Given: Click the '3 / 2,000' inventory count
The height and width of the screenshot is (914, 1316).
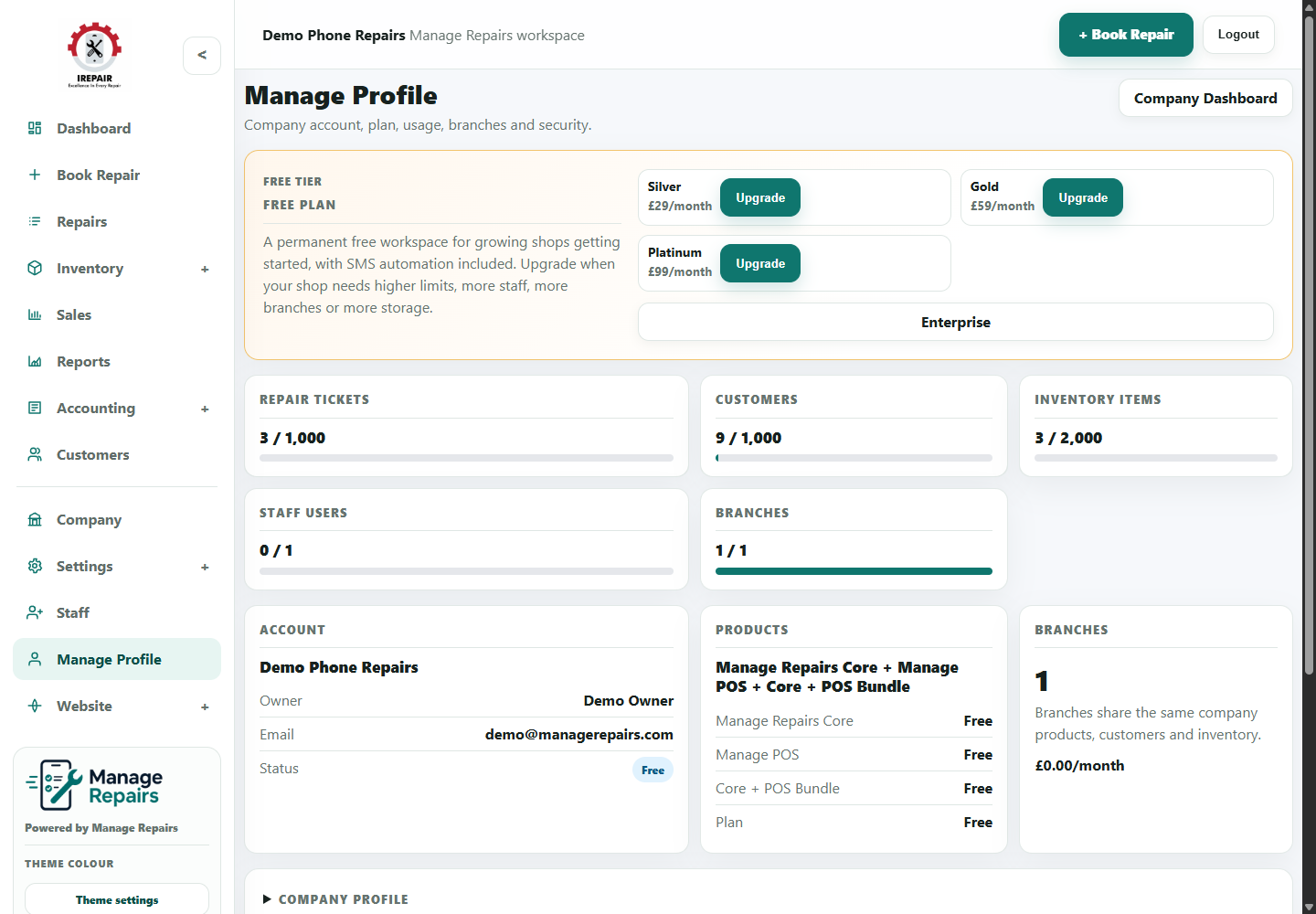Looking at the screenshot, I should (x=1068, y=438).
